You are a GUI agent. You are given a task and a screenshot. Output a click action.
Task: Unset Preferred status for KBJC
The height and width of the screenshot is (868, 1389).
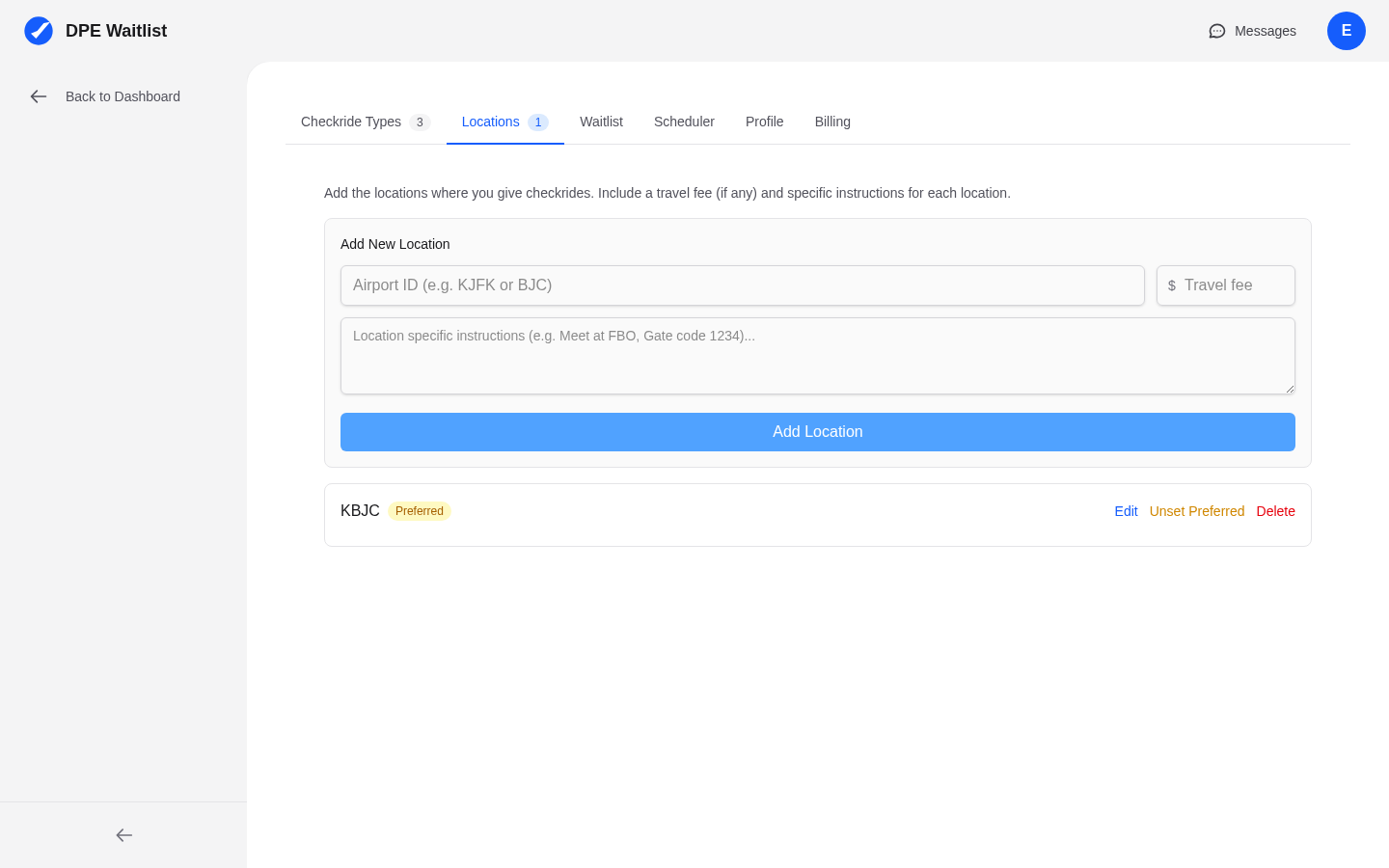[x=1196, y=511]
